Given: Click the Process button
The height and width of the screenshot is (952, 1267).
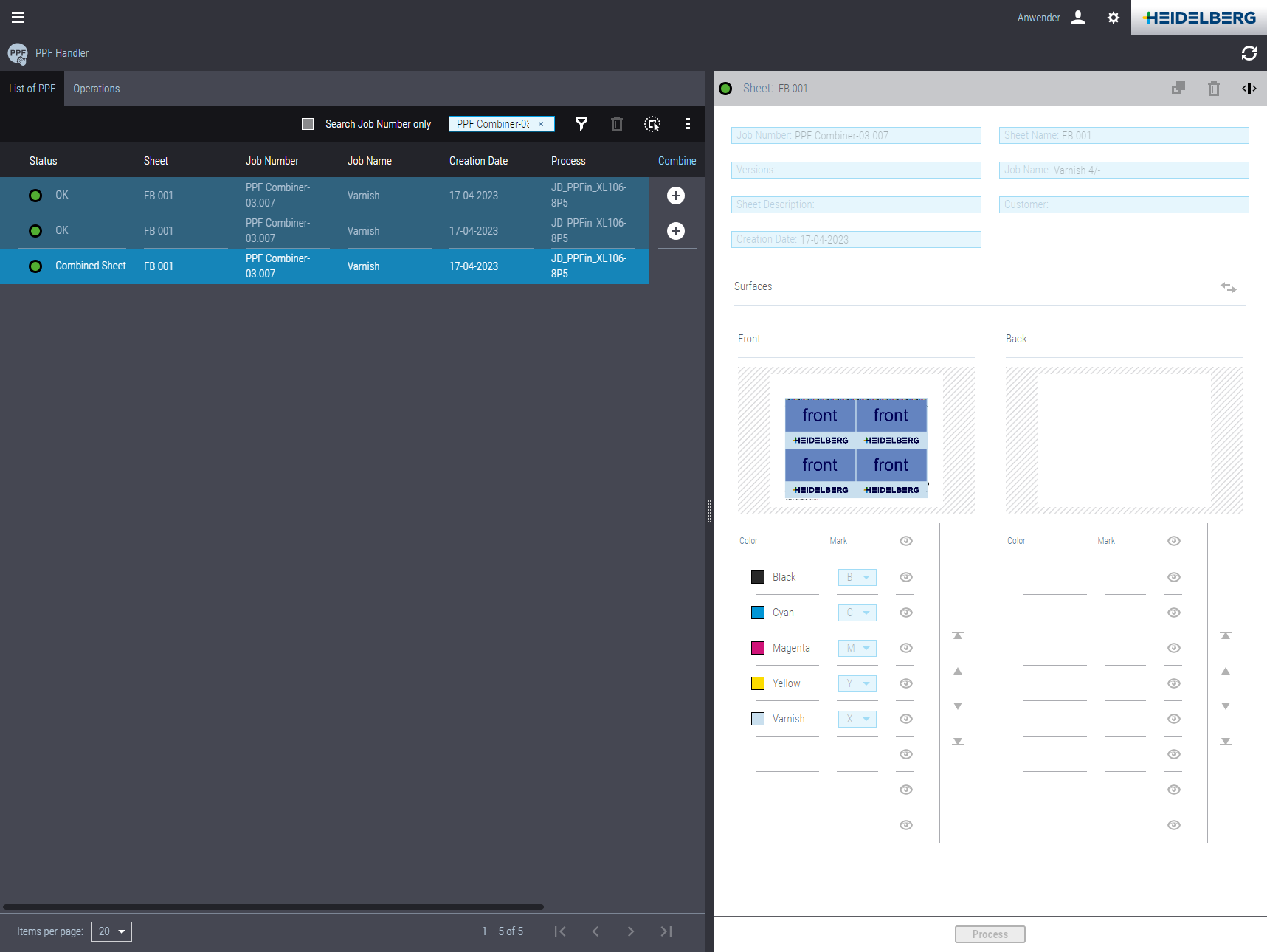Looking at the screenshot, I should coord(990,934).
